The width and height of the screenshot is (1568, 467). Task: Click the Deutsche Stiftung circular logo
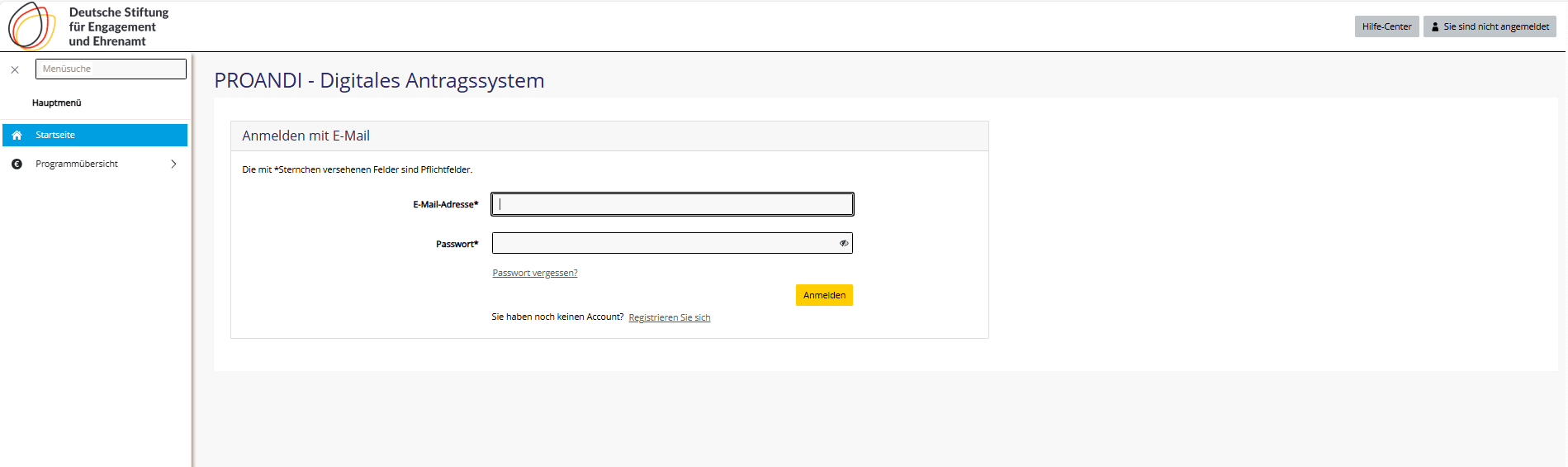pyautogui.click(x=31, y=26)
